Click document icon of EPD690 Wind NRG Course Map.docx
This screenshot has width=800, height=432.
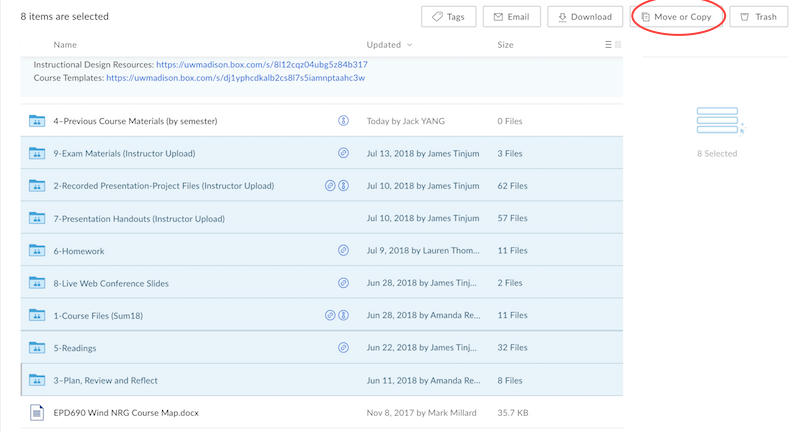point(37,413)
